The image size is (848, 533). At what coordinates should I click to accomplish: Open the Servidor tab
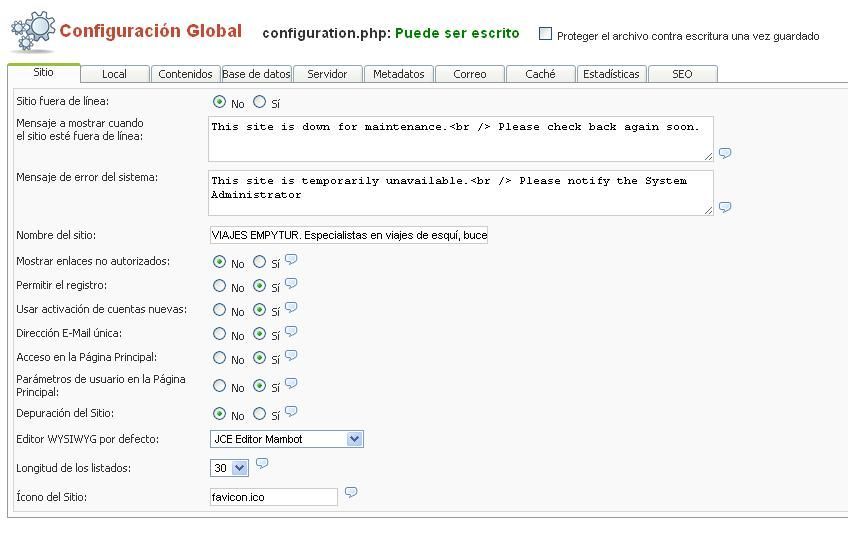coord(327,74)
